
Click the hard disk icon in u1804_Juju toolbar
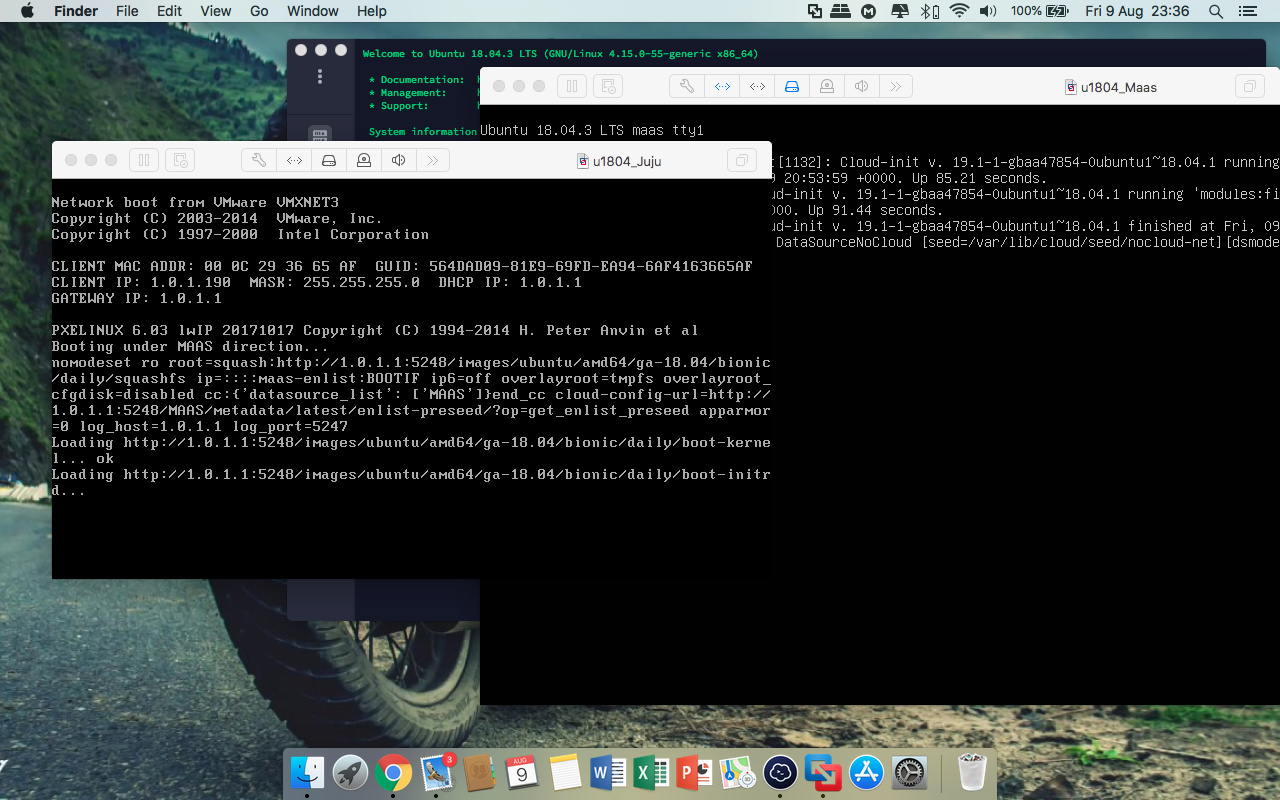point(329,160)
